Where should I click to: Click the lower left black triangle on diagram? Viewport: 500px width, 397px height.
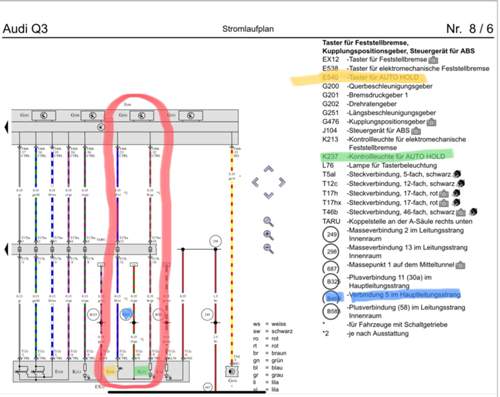pyautogui.click(x=6, y=249)
